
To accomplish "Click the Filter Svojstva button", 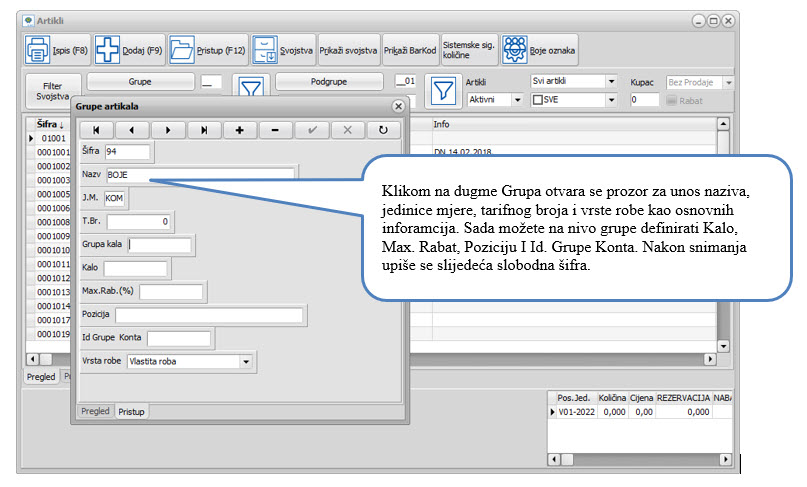I will [53, 91].
